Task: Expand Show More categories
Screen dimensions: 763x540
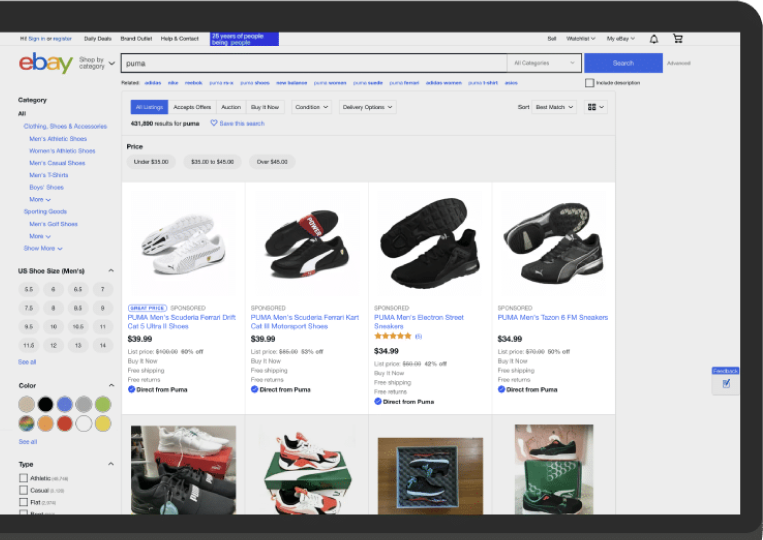Action: click(x=43, y=248)
